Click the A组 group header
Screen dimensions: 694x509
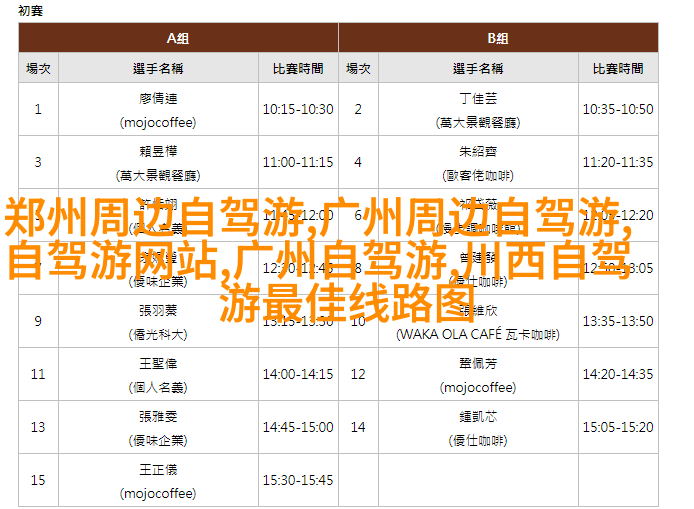(x=178, y=38)
